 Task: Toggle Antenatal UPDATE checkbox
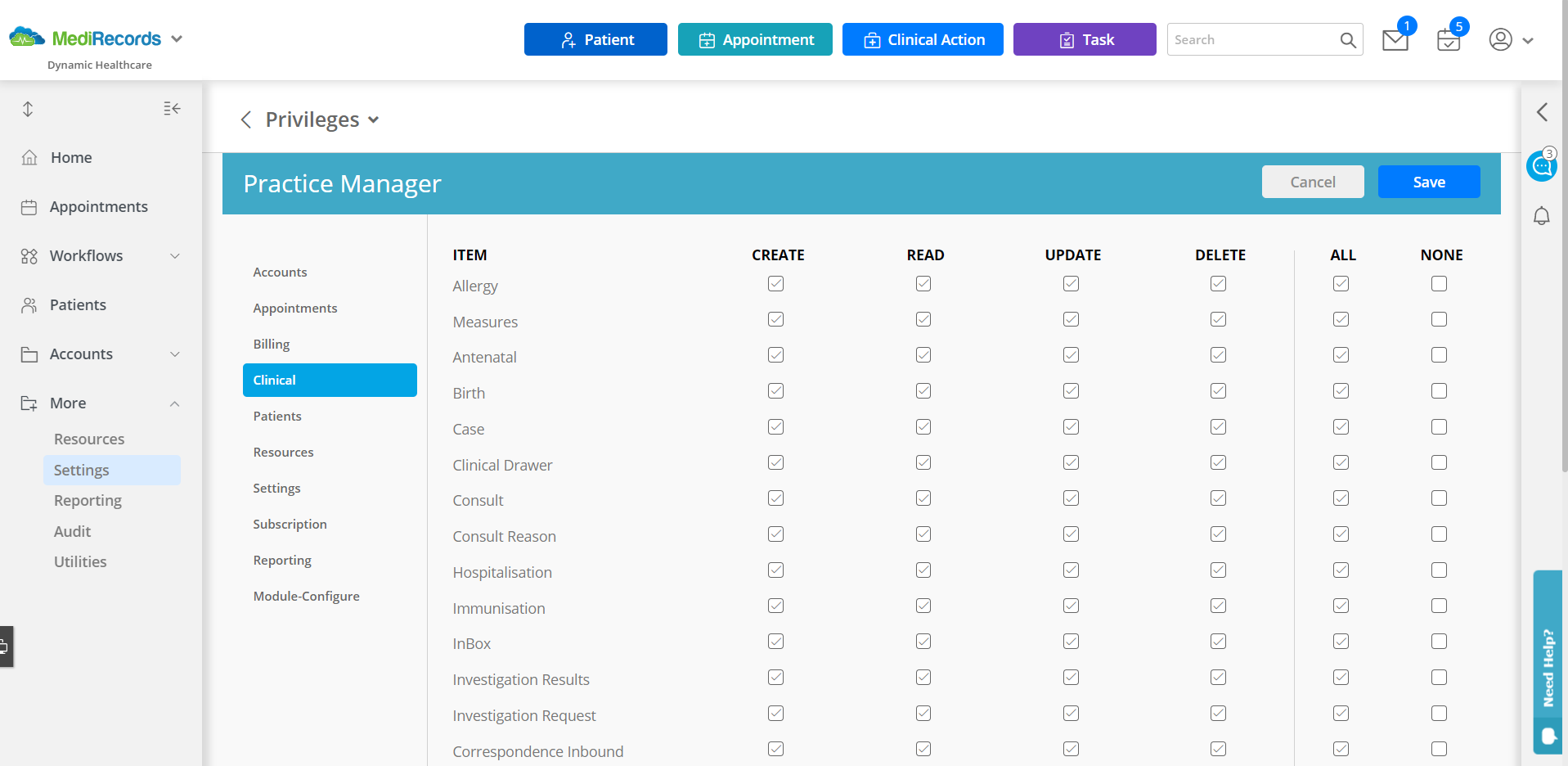[1072, 355]
